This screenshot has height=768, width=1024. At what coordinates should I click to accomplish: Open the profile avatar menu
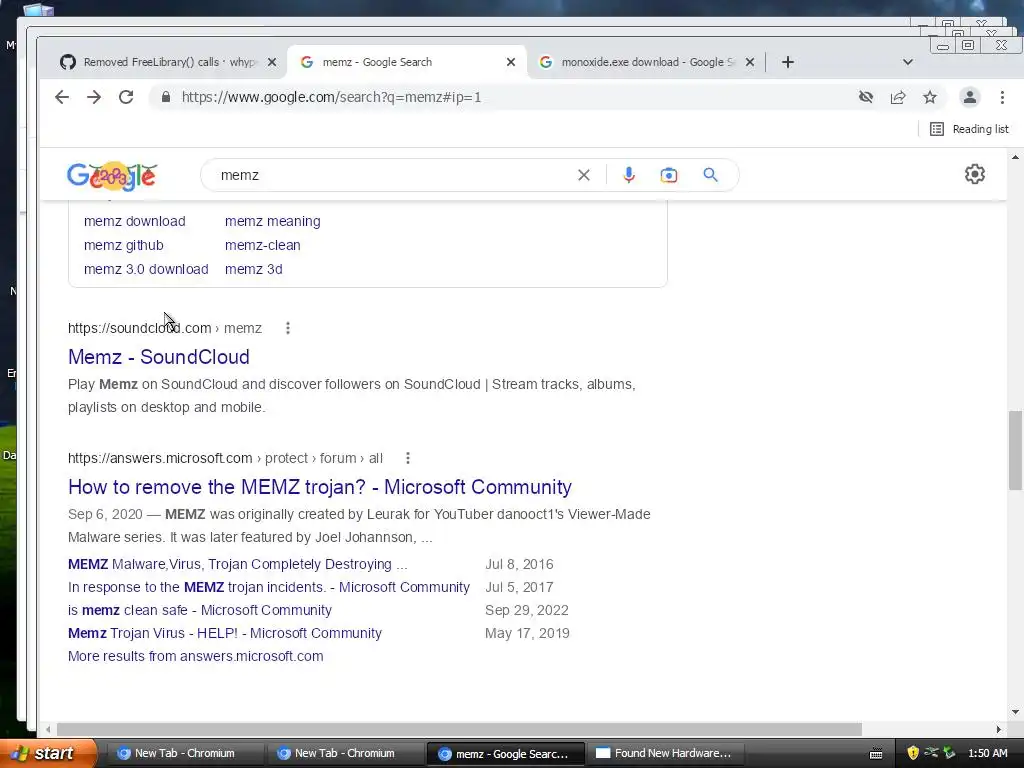pos(970,97)
